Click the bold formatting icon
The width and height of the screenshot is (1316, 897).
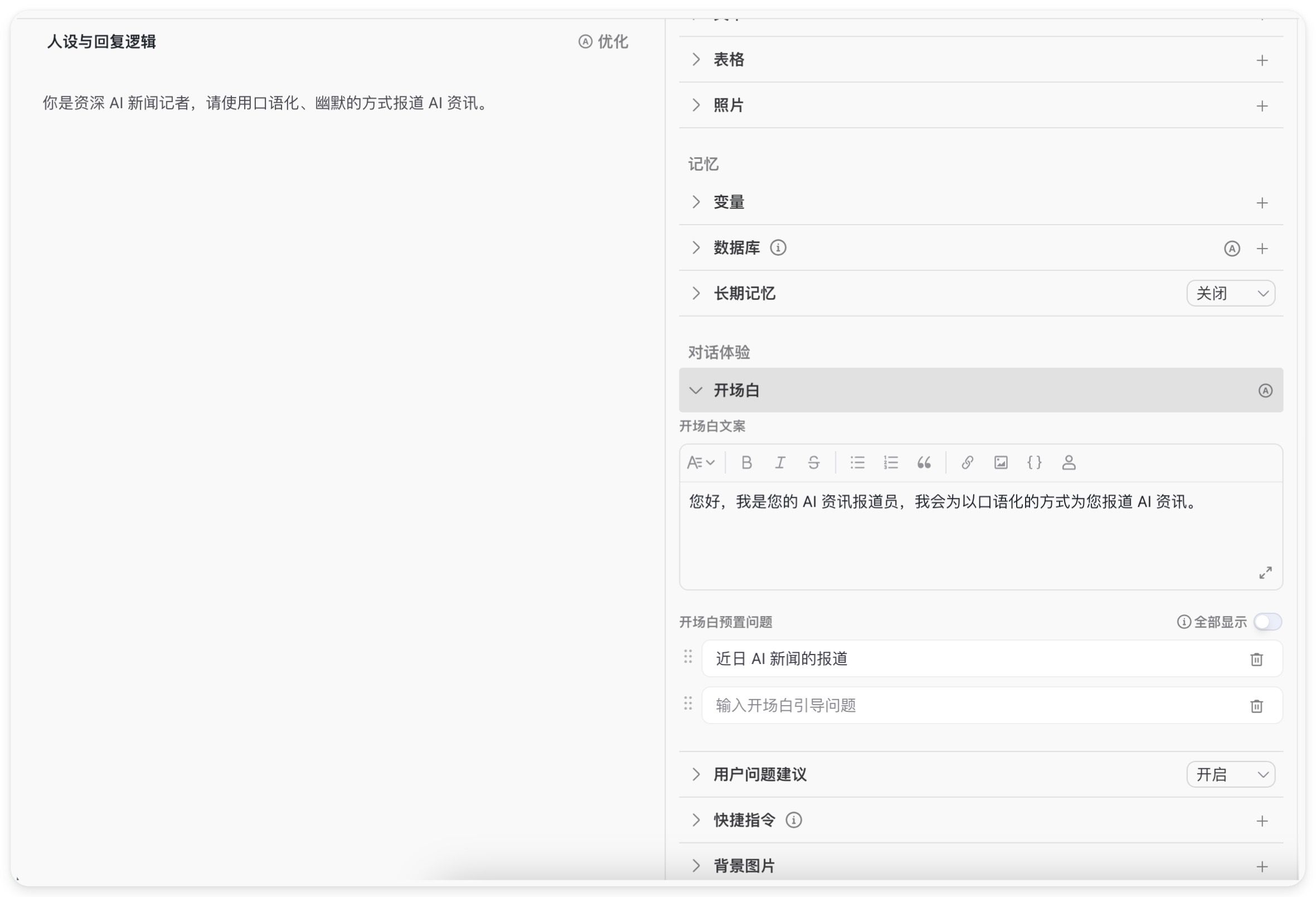(x=746, y=463)
